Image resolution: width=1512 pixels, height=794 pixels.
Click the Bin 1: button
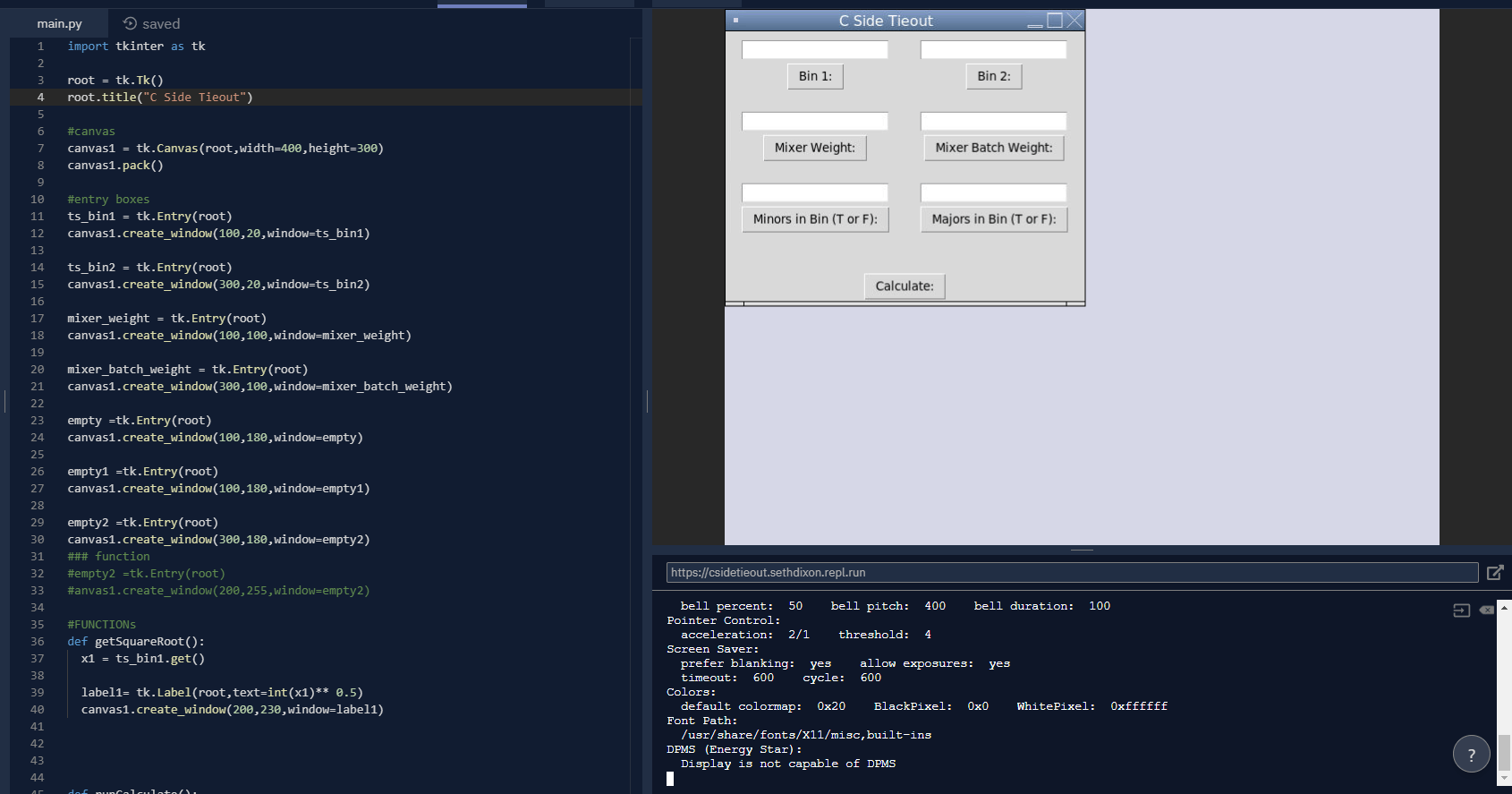[815, 76]
